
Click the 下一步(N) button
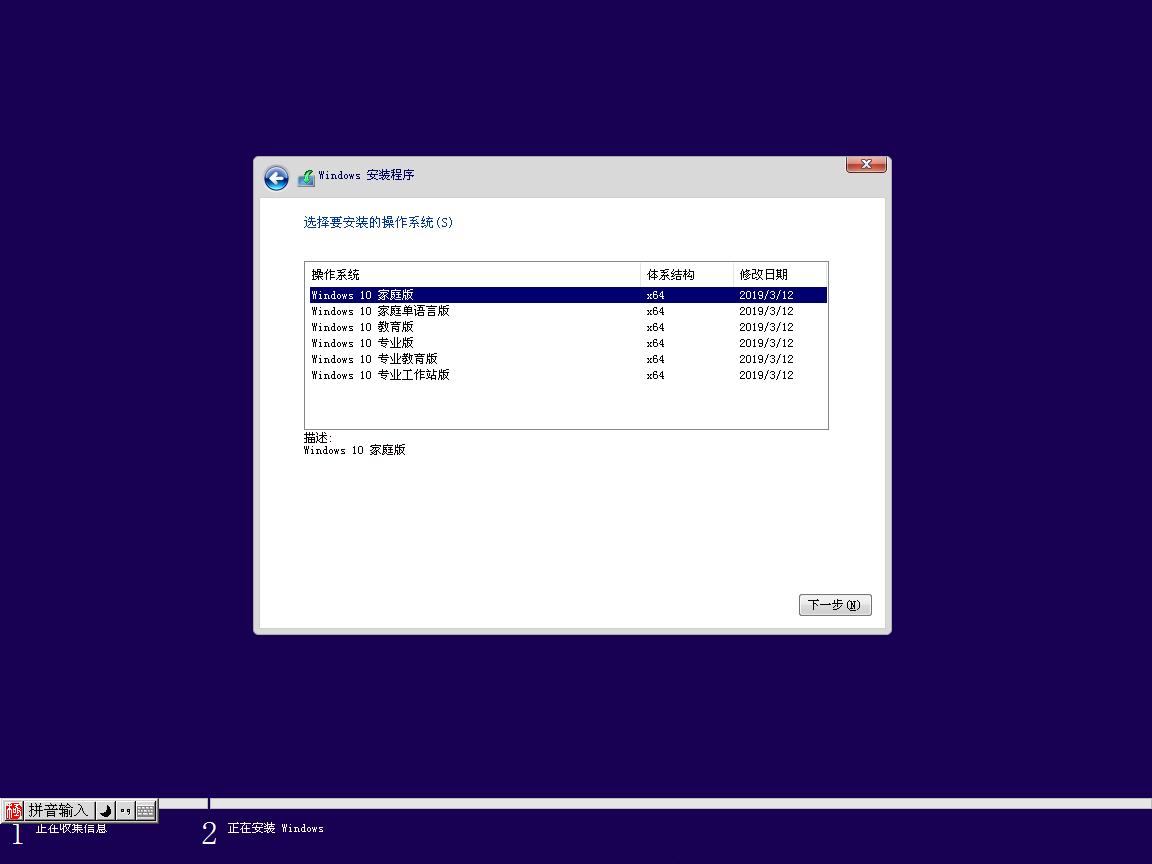pyautogui.click(x=835, y=604)
